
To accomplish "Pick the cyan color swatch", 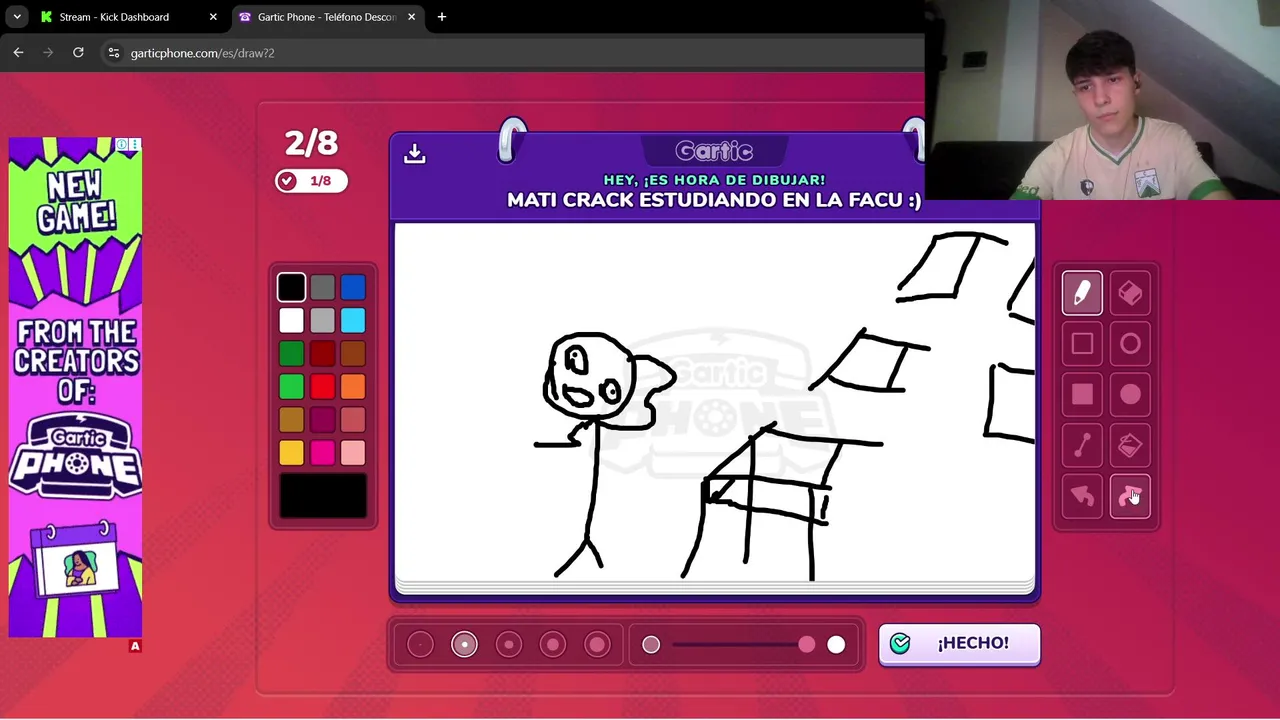I will tap(353, 320).
